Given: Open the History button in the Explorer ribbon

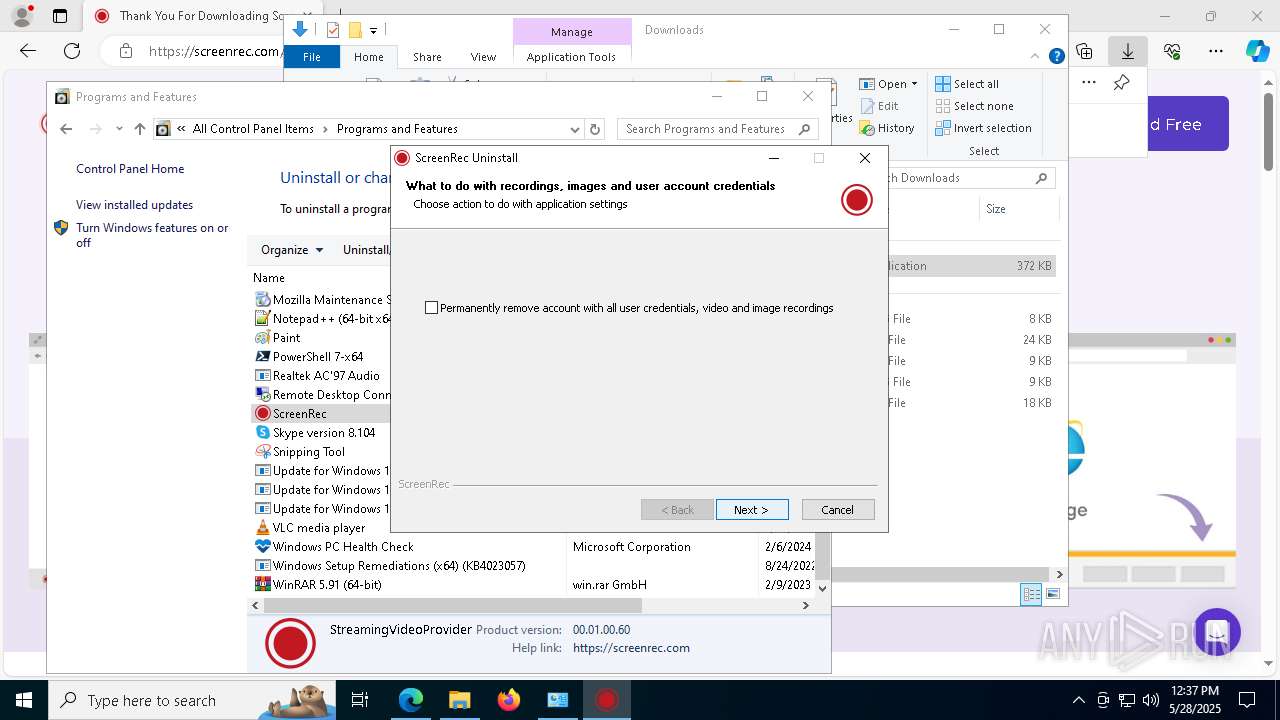Looking at the screenshot, I should click(x=887, y=128).
